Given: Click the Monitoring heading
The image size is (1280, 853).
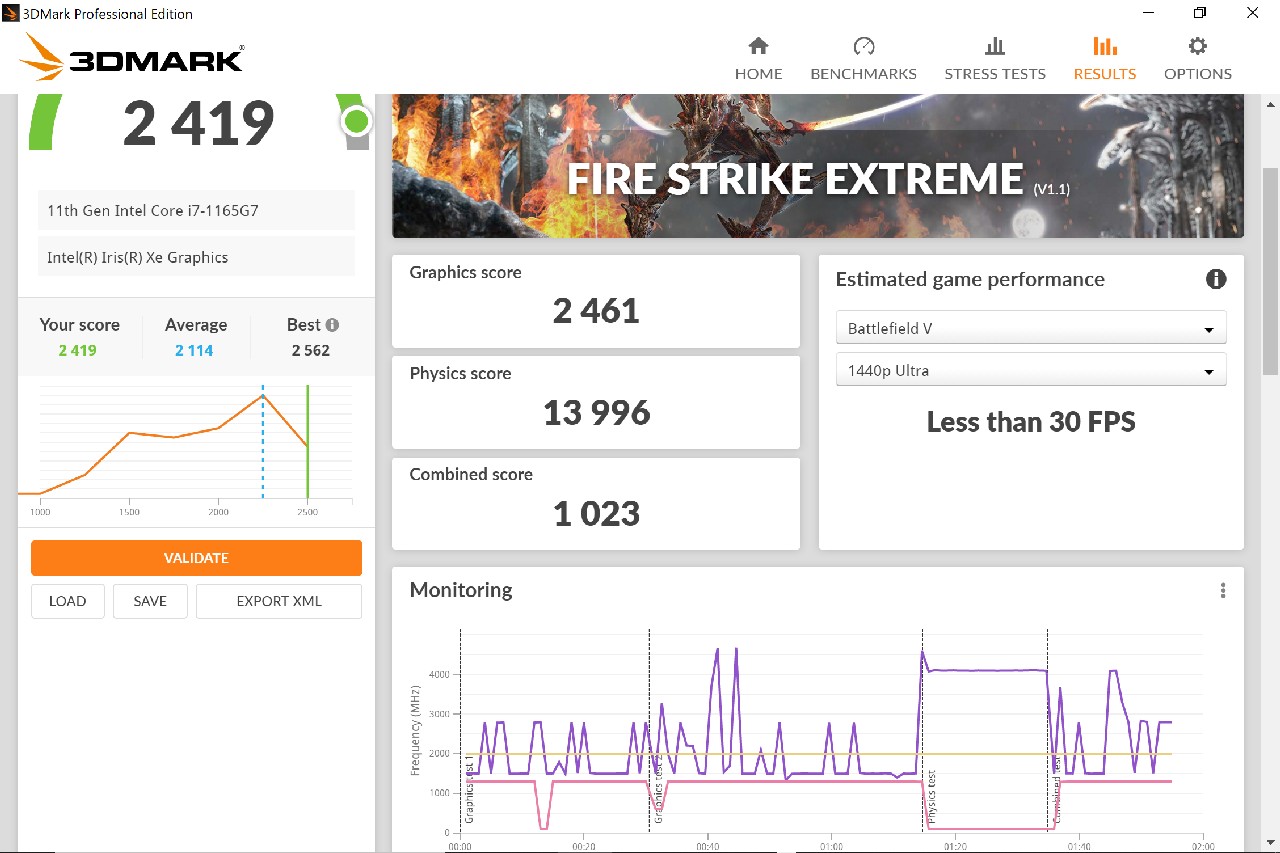Looking at the screenshot, I should (461, 590).
